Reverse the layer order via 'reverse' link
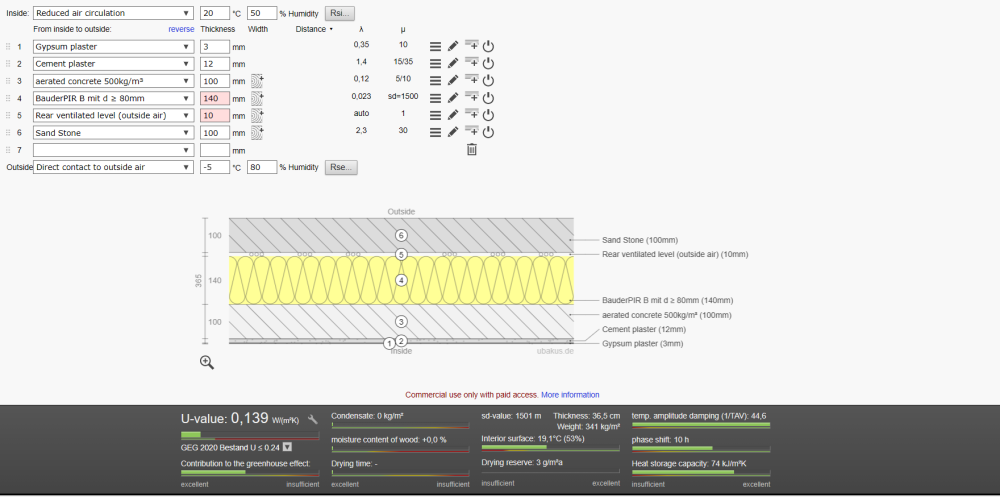1000x497 pixels. pyautogui.click(x=181, y=29)
